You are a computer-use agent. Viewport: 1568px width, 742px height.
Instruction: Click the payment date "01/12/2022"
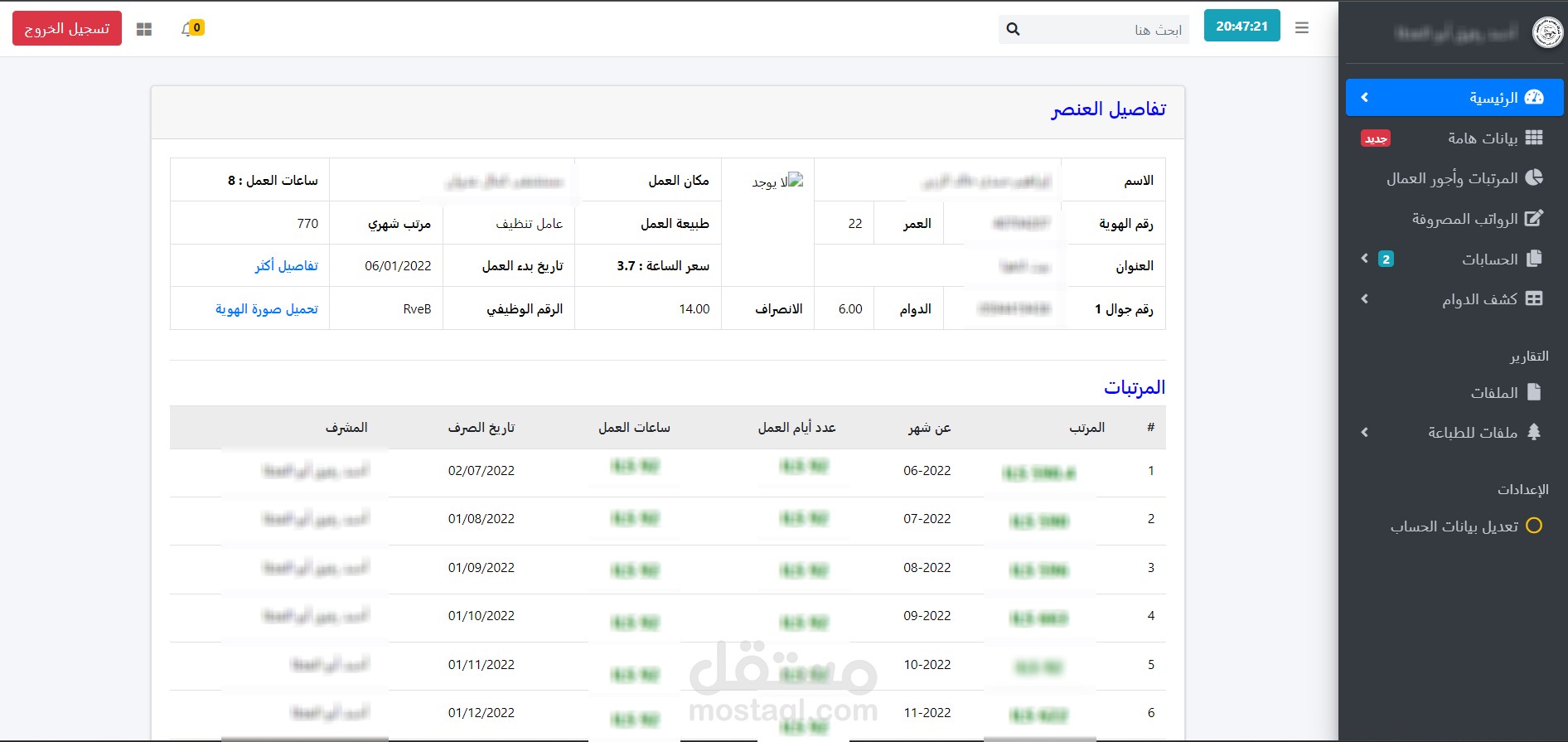click(482, 712)
